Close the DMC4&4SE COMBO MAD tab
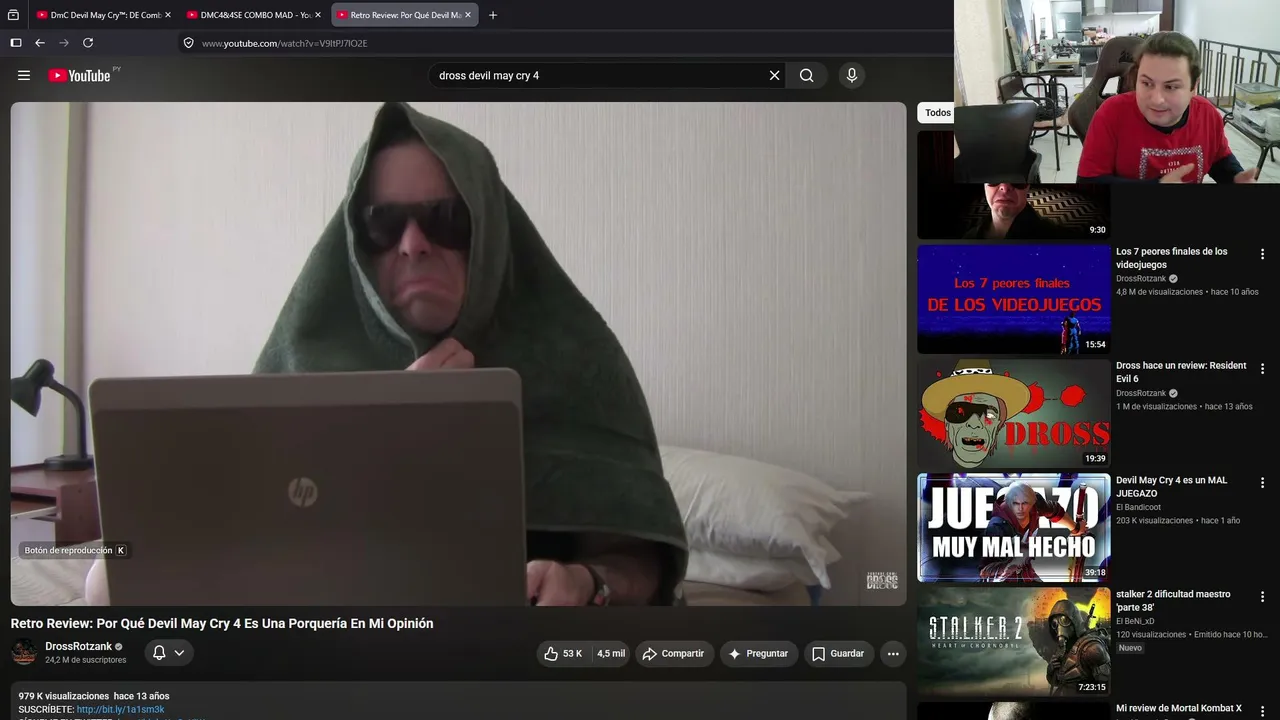The height and width of the screenshot is (720, 1280). tap(318, 15)
